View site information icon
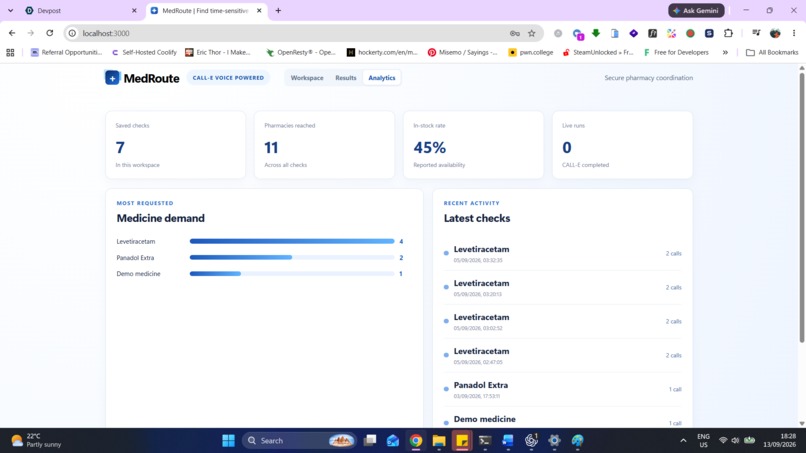This screenshot has height=453, width=806. [x=72, y=33]
